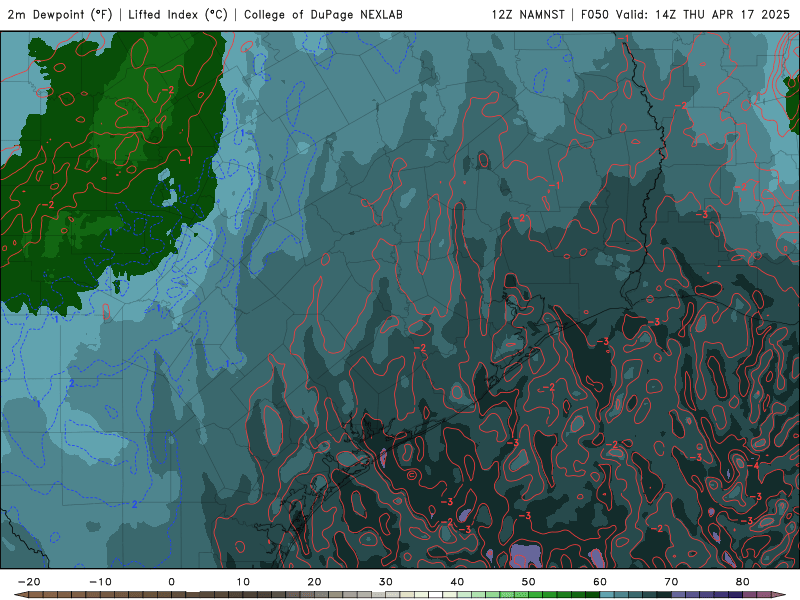This screenshot has width=800, height=600.
Task: Click the 40 color scale label
Action: 457,582
